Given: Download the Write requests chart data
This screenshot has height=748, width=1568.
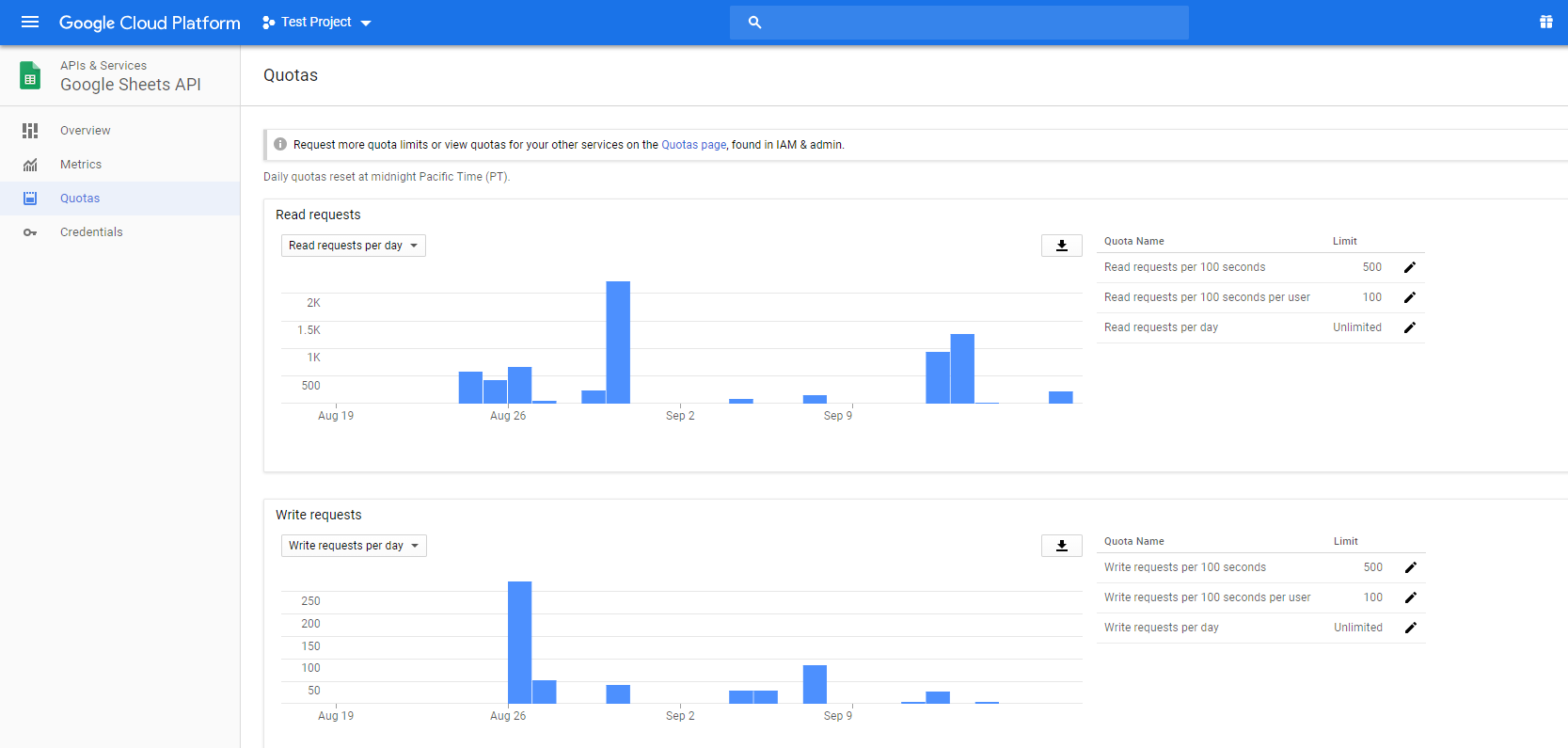Looking at the screenshot, I should 1061,546.
